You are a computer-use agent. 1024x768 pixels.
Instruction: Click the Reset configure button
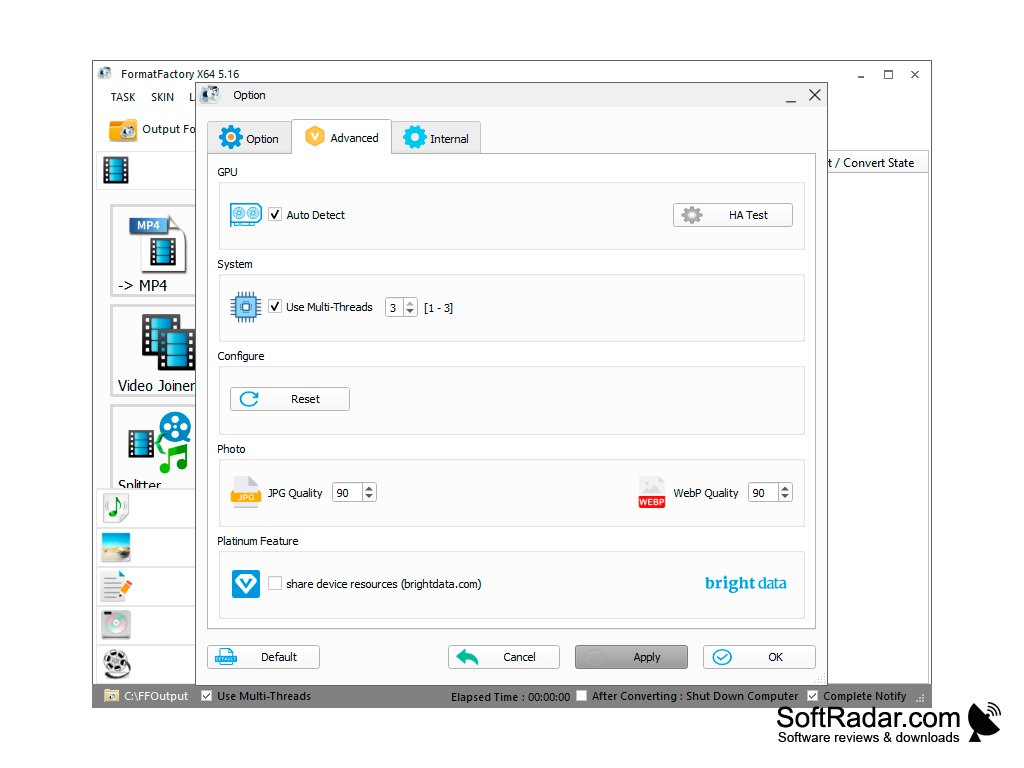pos(290,399)
